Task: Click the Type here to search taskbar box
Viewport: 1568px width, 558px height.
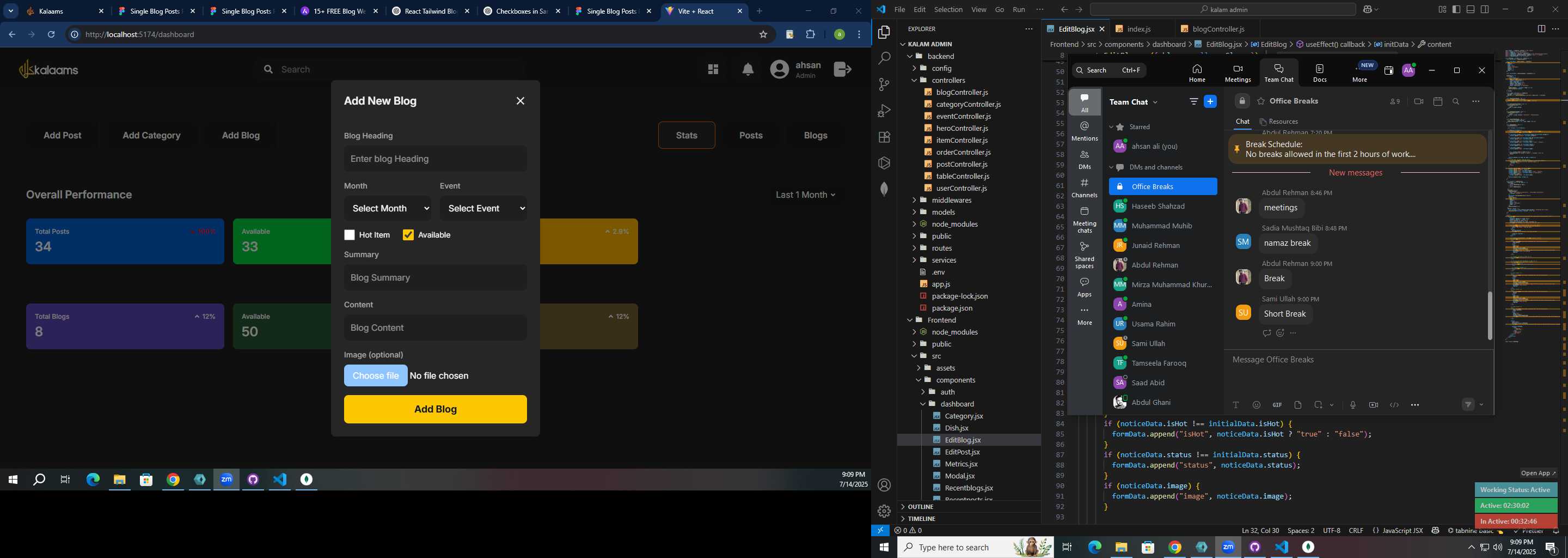Action: [x=976, y=548]
